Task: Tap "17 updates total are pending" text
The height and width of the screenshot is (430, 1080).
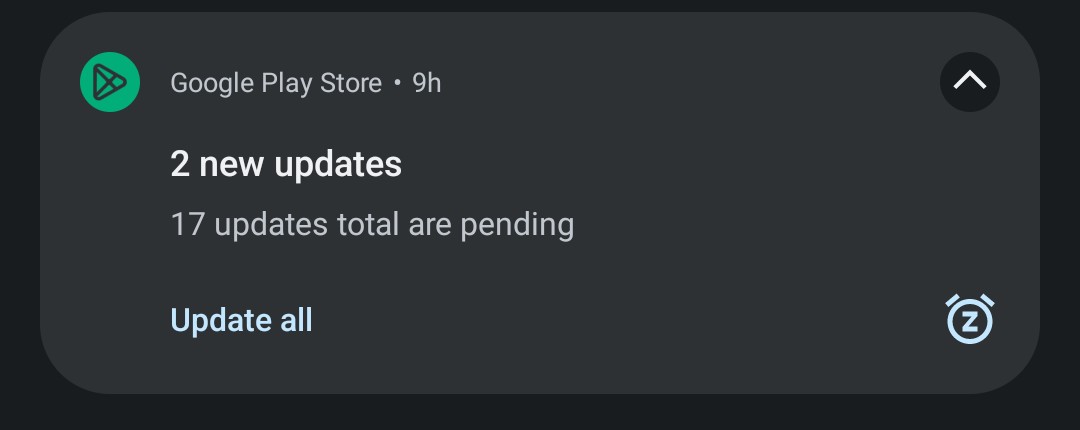Action: point(372,225)
